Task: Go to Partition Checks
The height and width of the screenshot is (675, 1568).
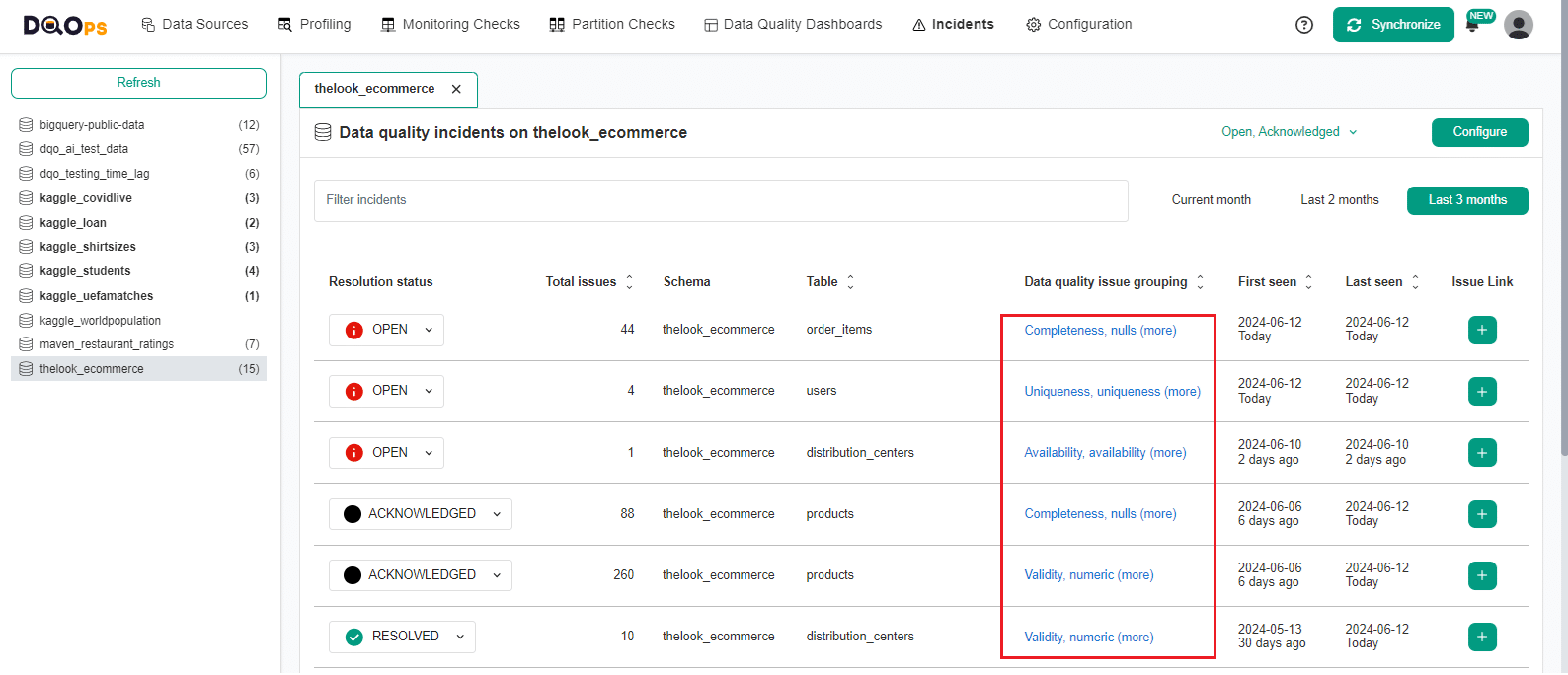Action: tap(612, 24)
